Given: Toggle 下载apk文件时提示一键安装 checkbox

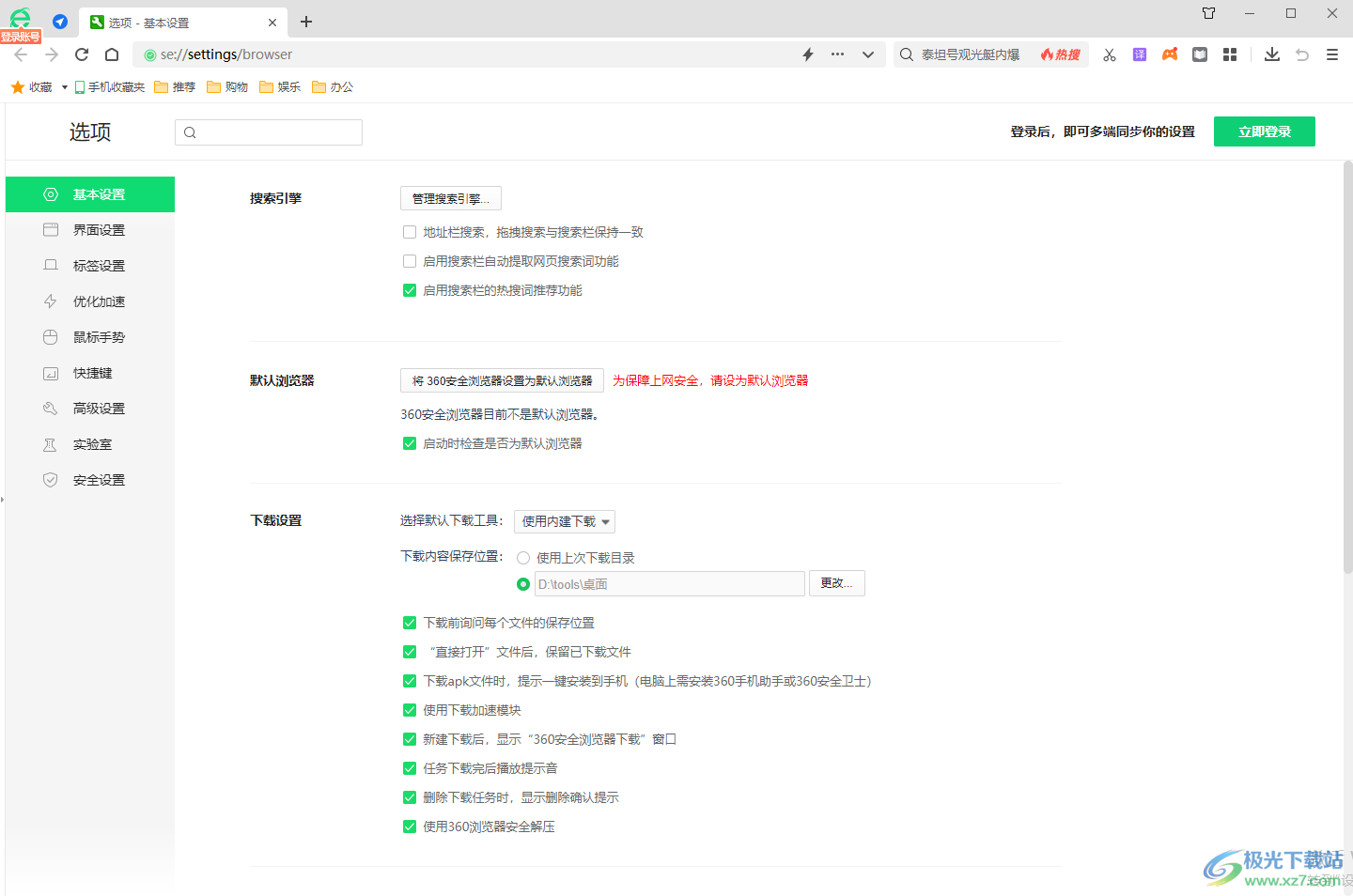Looking at the screenshot, I should 410,681.
